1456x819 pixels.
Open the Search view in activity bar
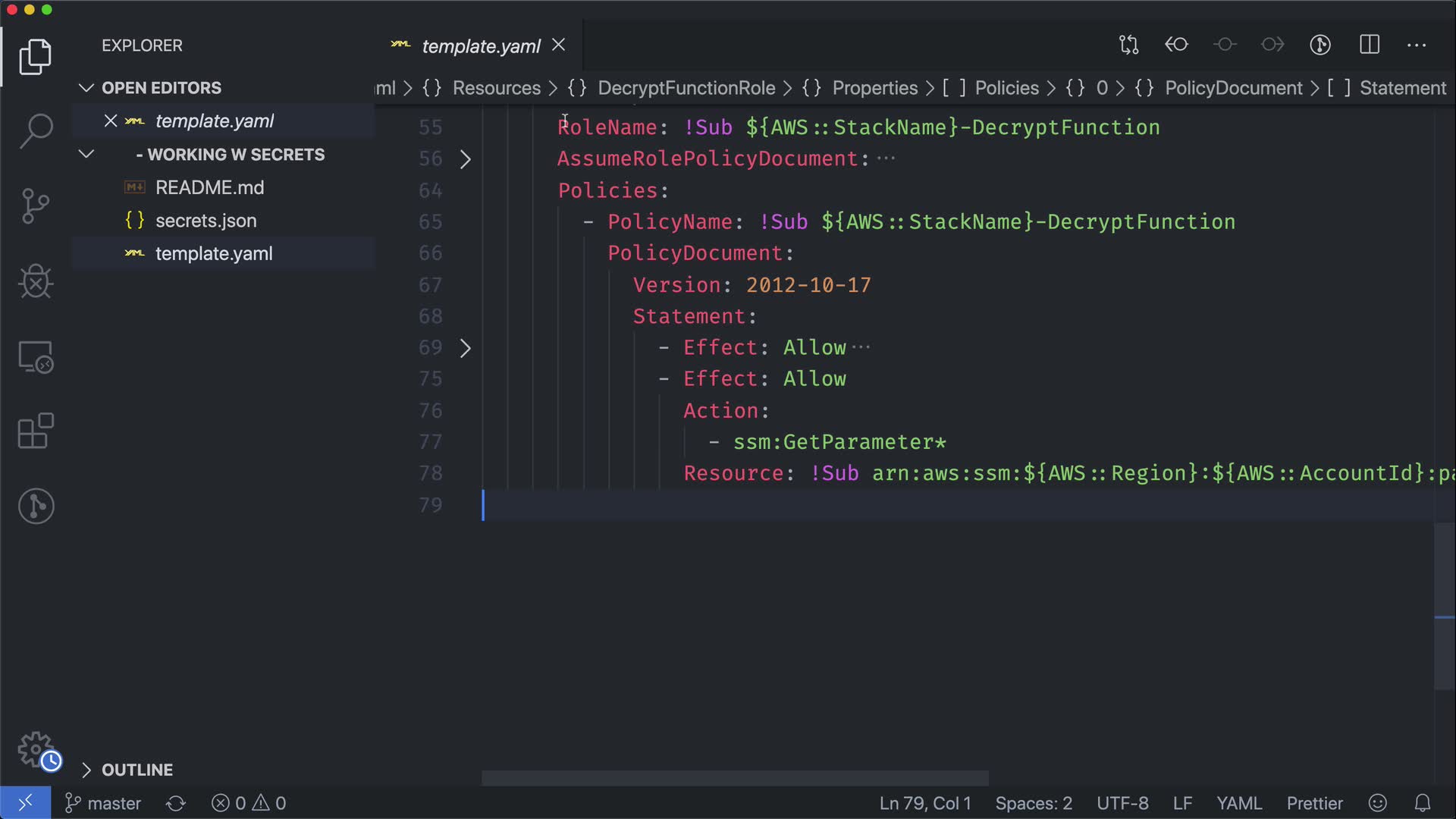36,130
